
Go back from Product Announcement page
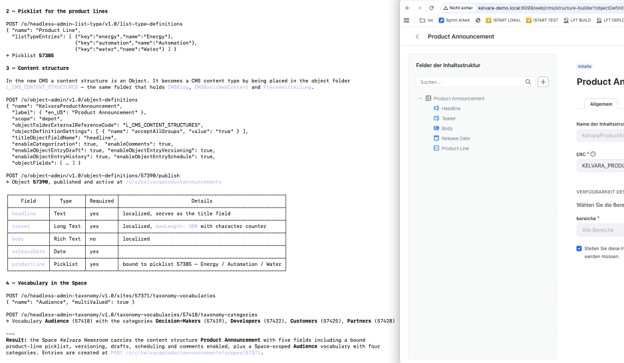(x=417, y=37)
